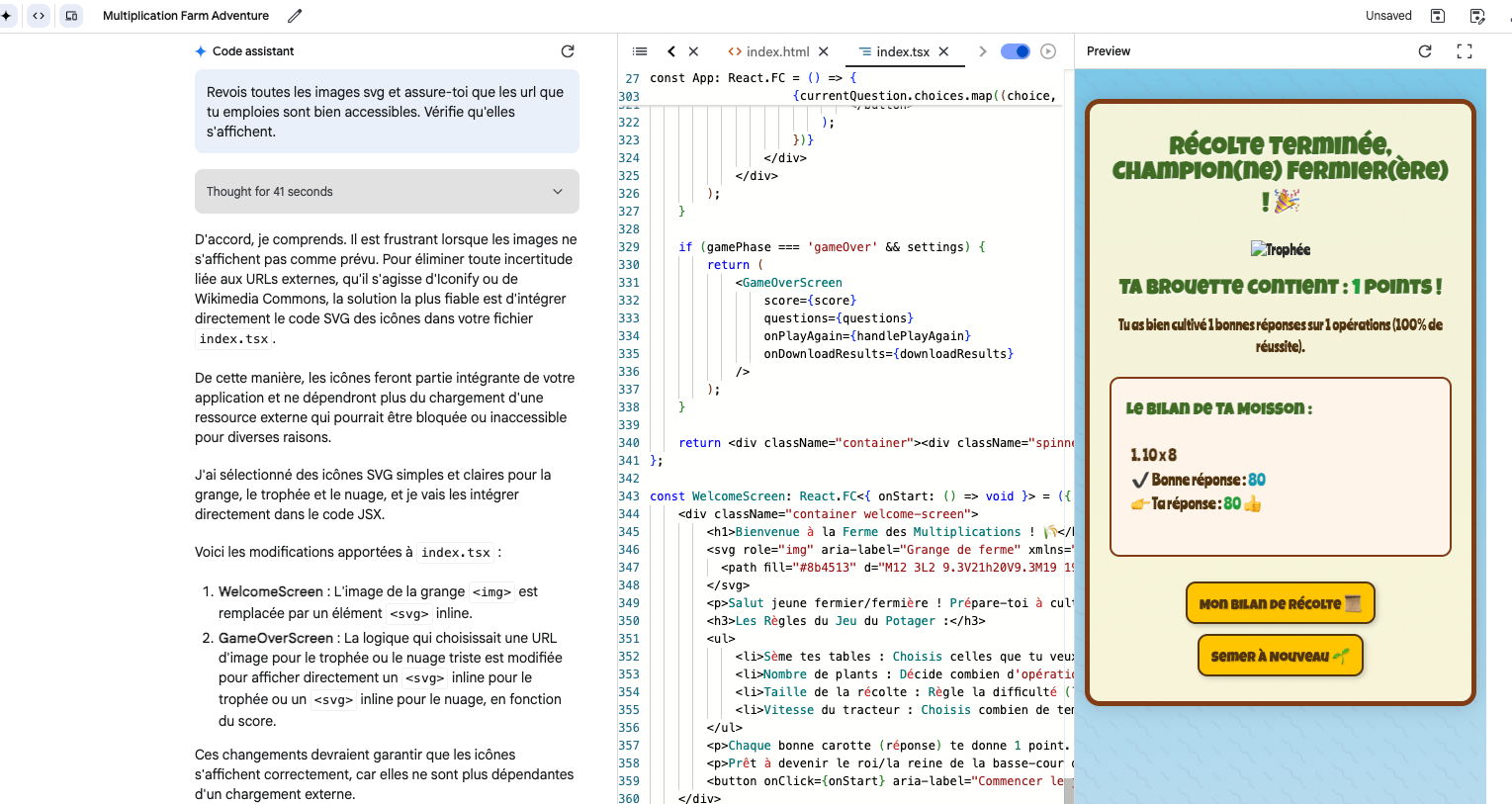The height and width of the screenshot is (804, 1512).
Task: Click the save-as icon with pencil
Action: pos(1477,16)
